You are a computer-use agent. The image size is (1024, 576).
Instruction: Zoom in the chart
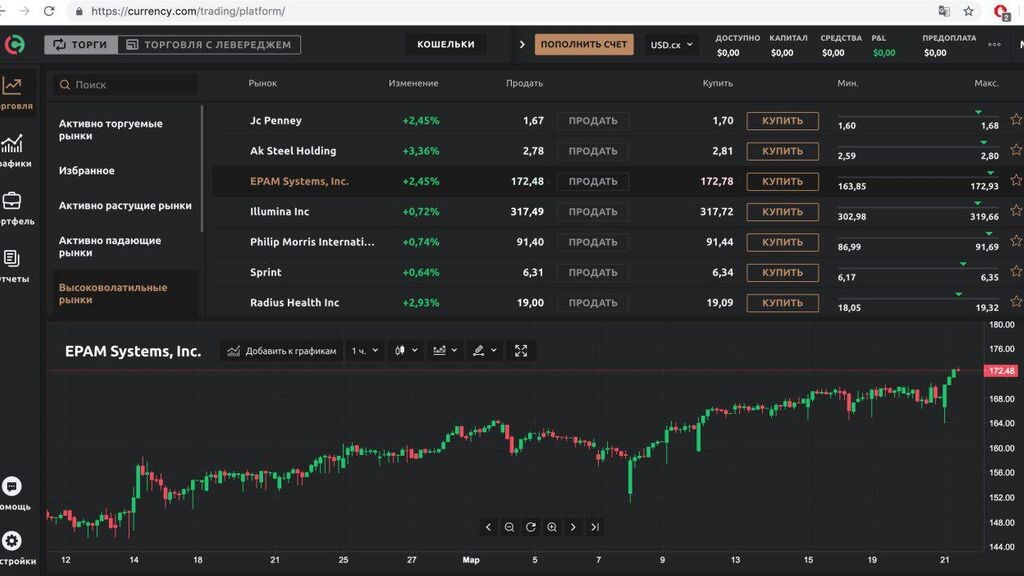coord(552,527)
